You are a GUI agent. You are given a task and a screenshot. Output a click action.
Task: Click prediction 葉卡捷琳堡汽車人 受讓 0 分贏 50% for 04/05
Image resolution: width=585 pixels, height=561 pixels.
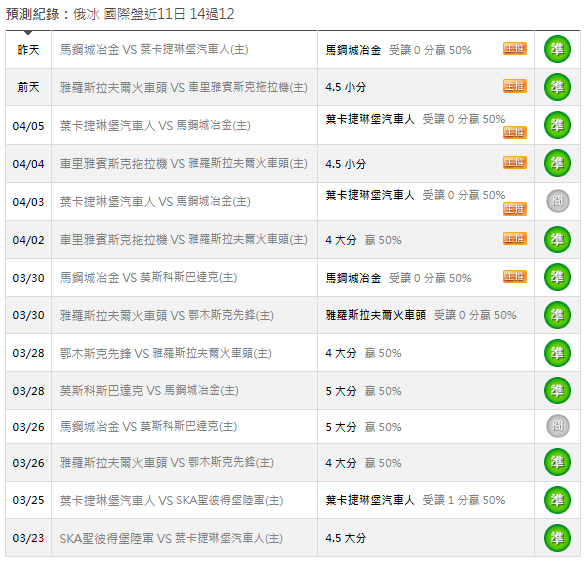[x=415, y=119]
